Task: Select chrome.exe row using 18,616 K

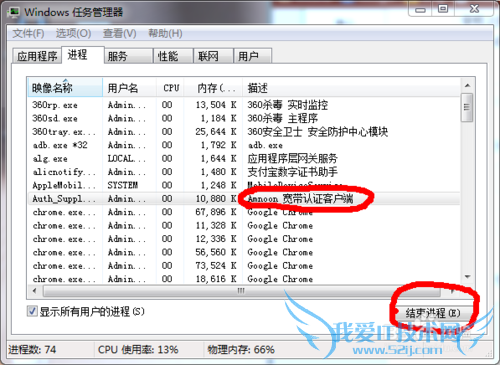Action: (x=244, y=279)
